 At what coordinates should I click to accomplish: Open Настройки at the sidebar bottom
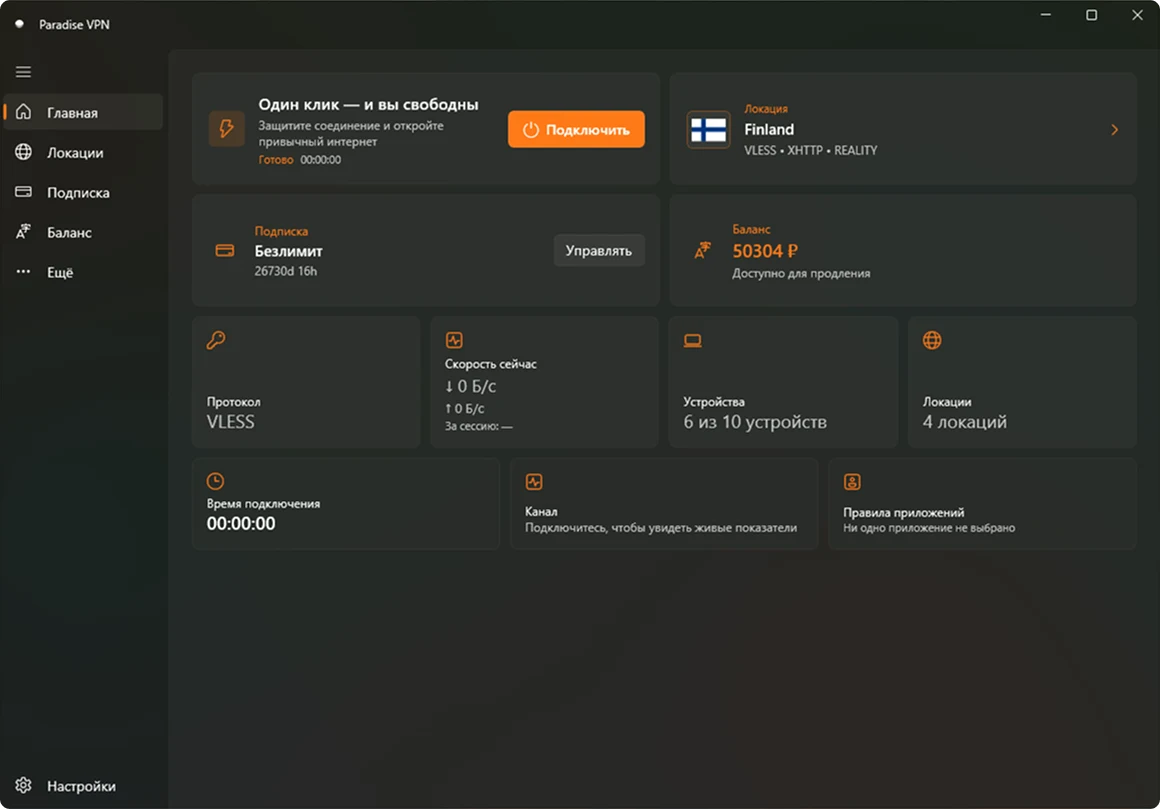click(83, 785)
